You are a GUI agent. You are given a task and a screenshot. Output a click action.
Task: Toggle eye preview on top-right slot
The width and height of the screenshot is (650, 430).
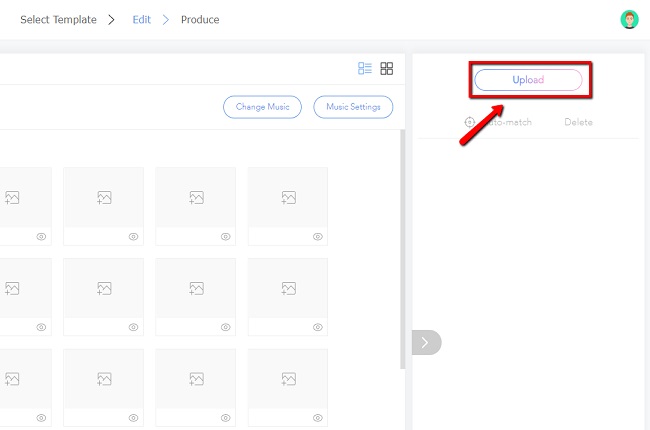pos(317,237)
